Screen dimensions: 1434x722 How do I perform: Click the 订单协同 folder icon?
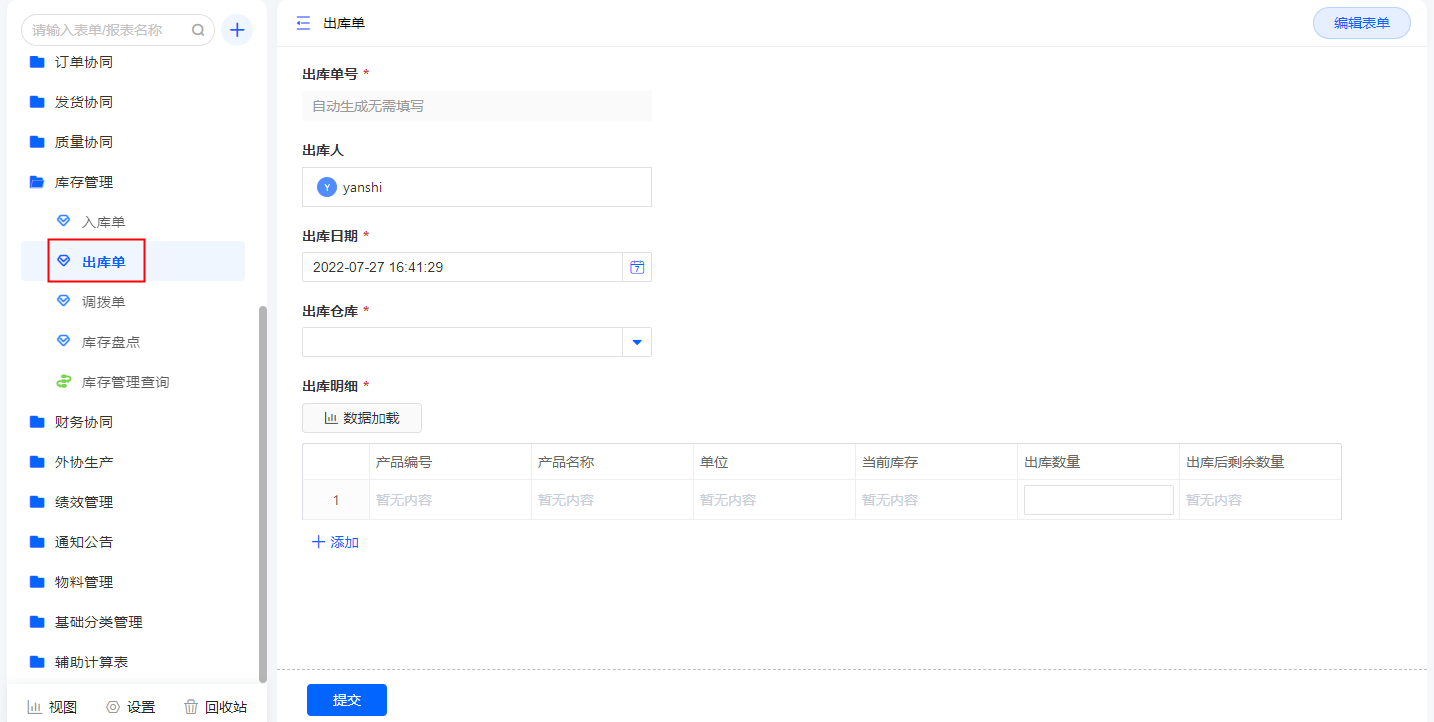click(x=37, y=62)
